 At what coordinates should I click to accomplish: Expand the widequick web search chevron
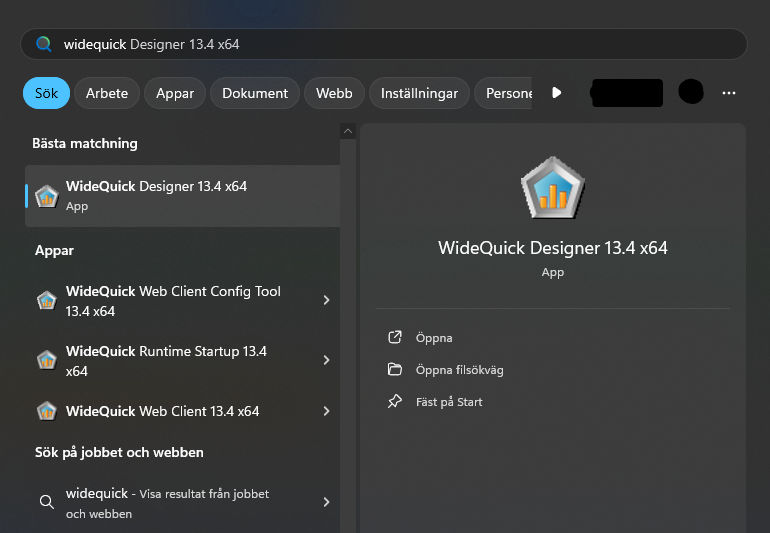point(327,502)
